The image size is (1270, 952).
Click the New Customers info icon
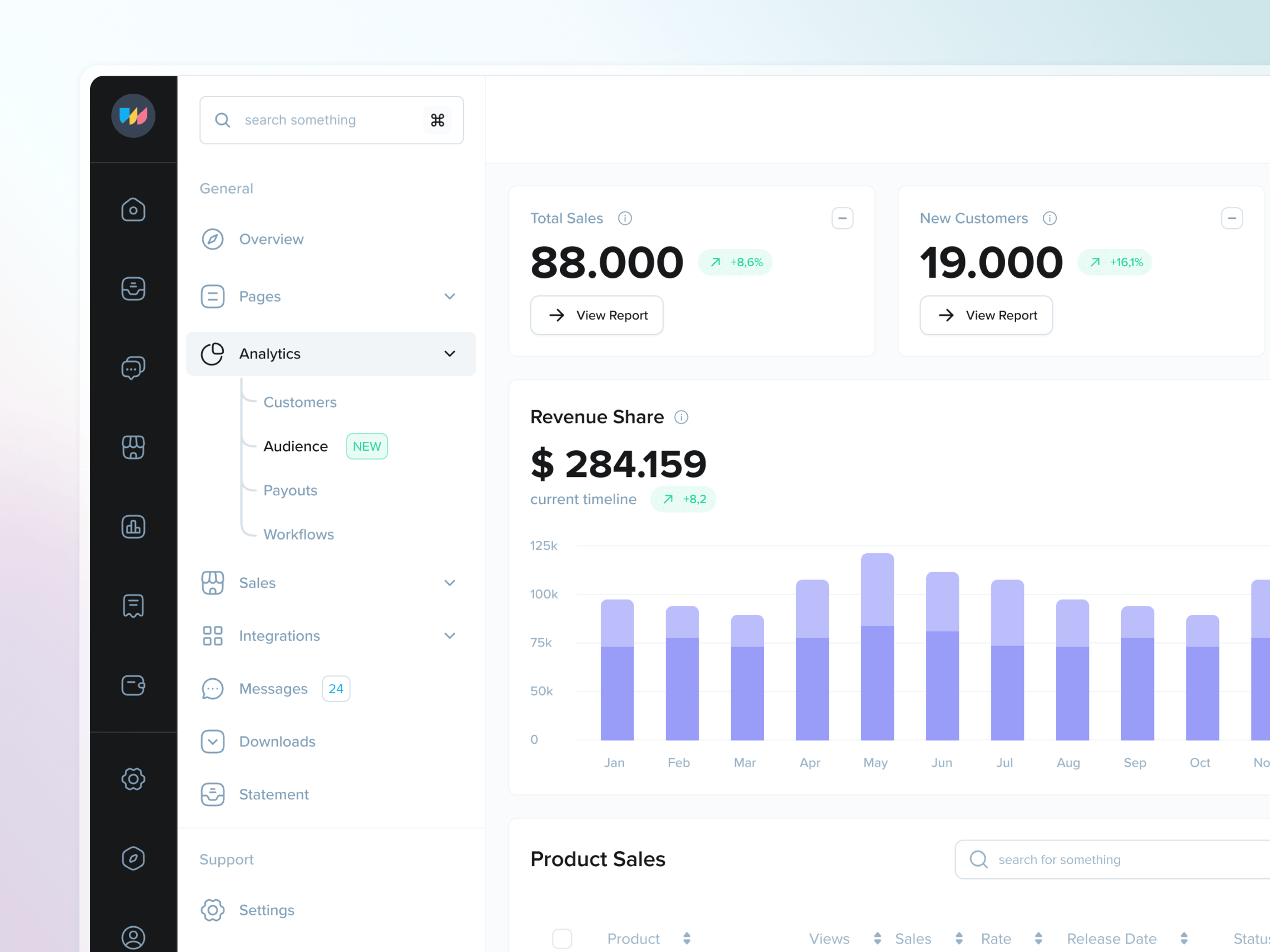pos(1050,218)
